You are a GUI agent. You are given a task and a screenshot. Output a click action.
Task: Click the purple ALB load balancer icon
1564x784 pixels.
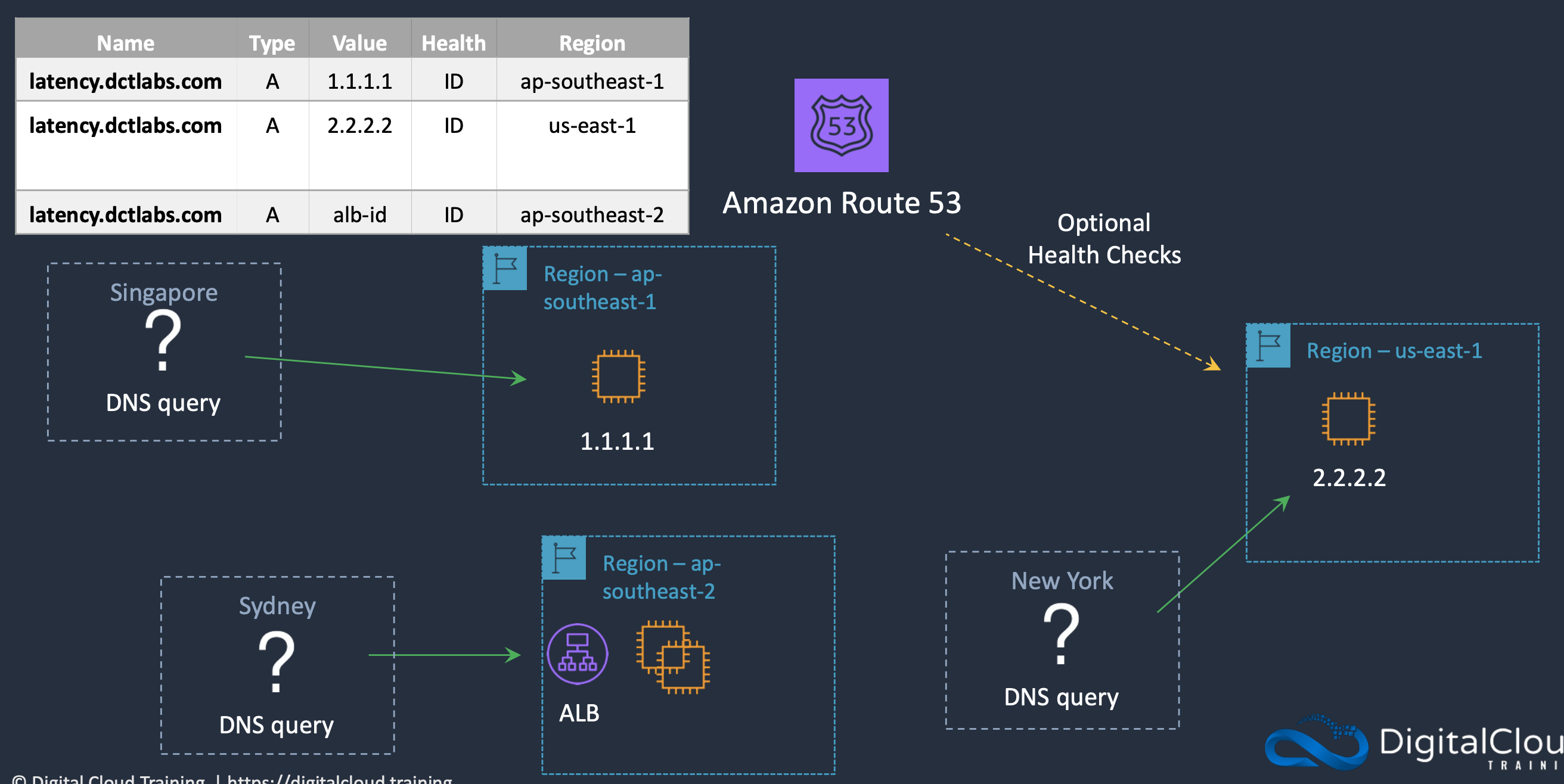[577, 654]
